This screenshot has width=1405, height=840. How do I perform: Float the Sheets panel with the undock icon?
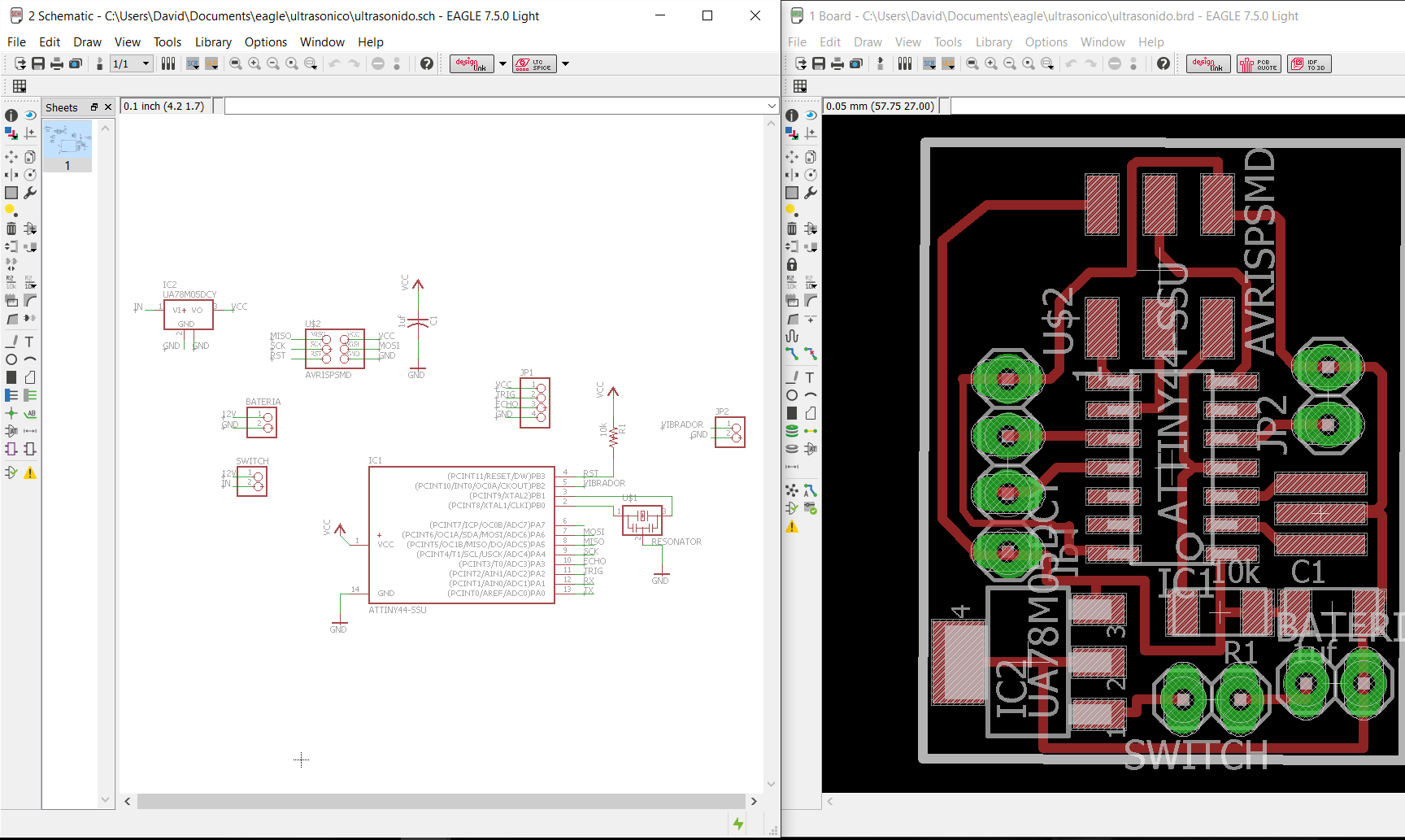pos(94,107)
